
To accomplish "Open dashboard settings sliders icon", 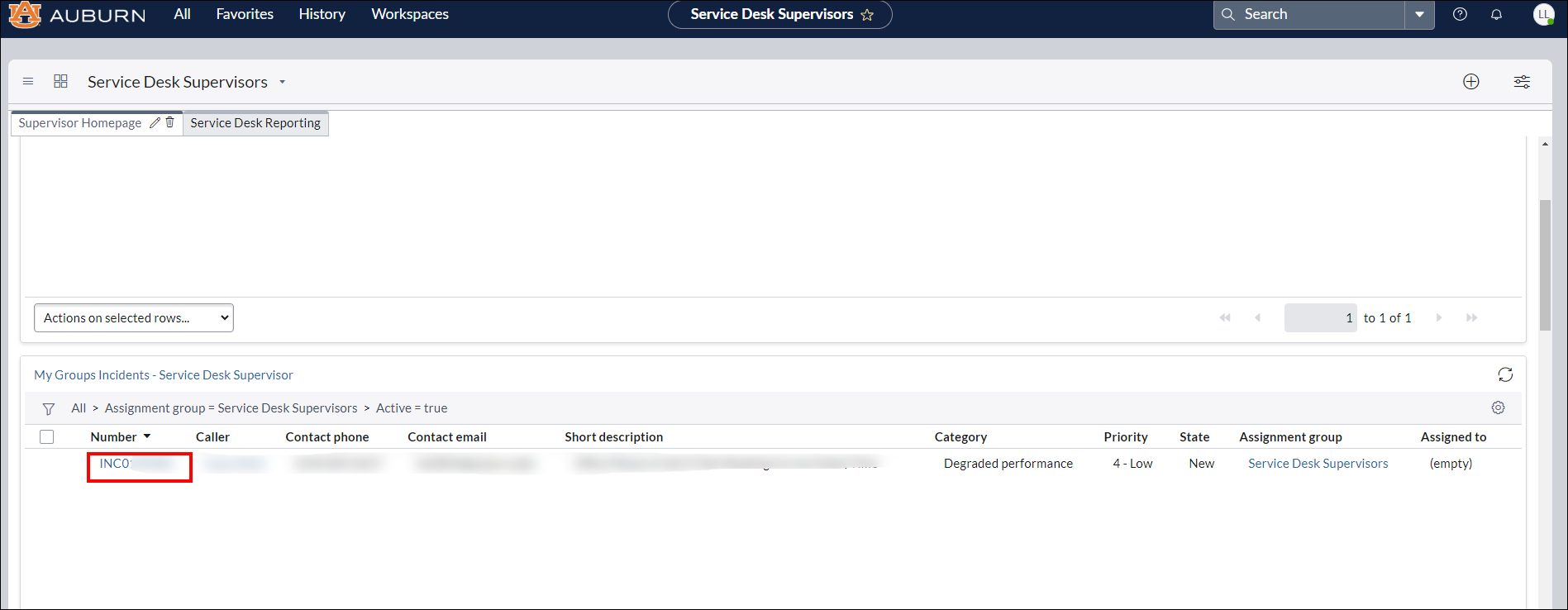I will coord(1522,81).
